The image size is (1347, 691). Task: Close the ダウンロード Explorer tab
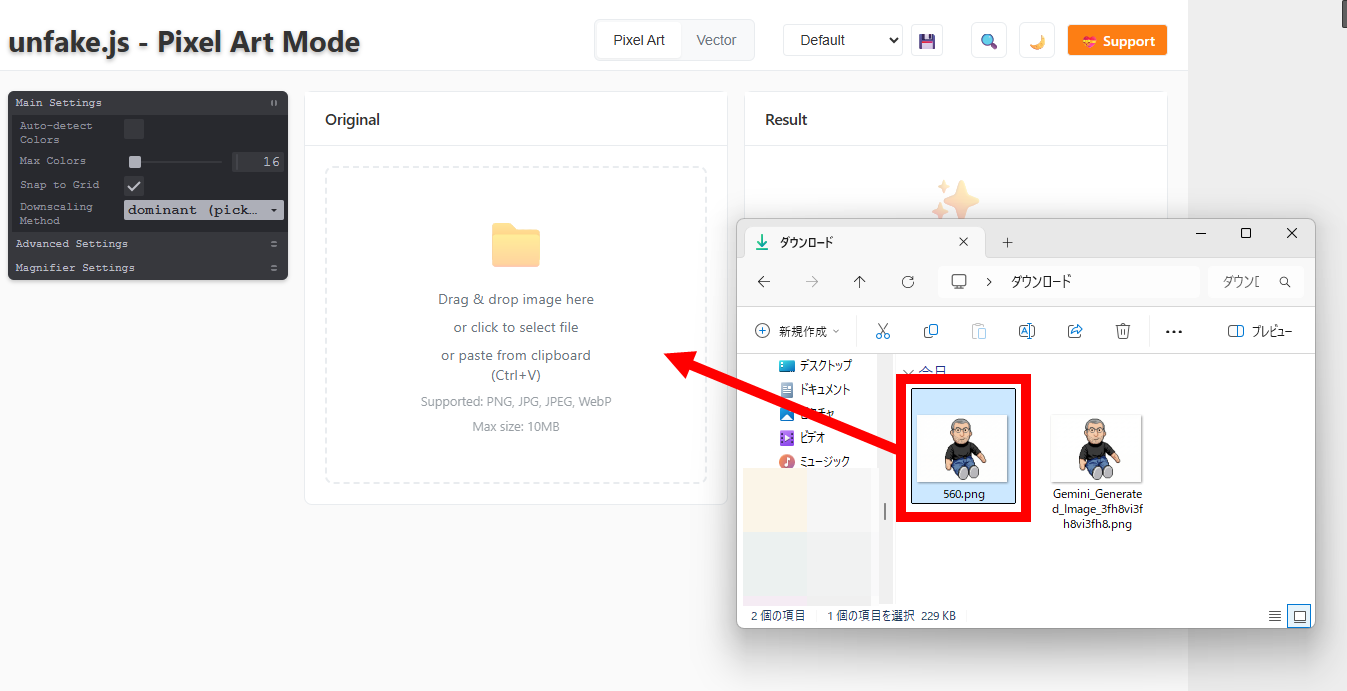[964, 242]
